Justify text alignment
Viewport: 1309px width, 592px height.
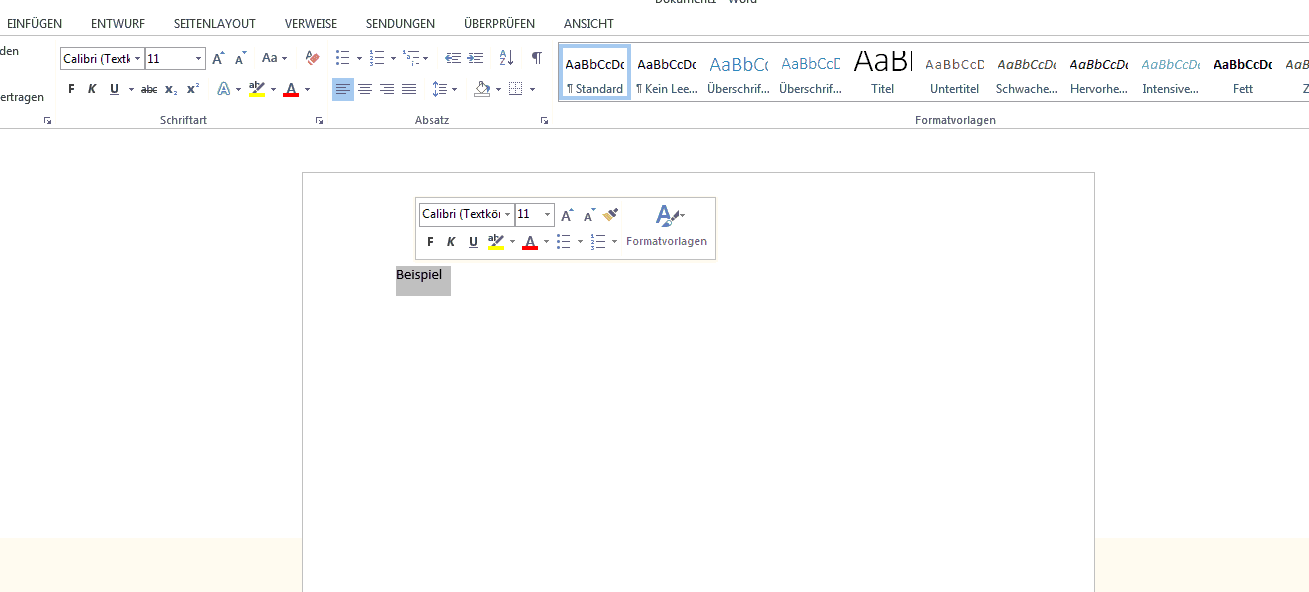click(x=409, y=89)
